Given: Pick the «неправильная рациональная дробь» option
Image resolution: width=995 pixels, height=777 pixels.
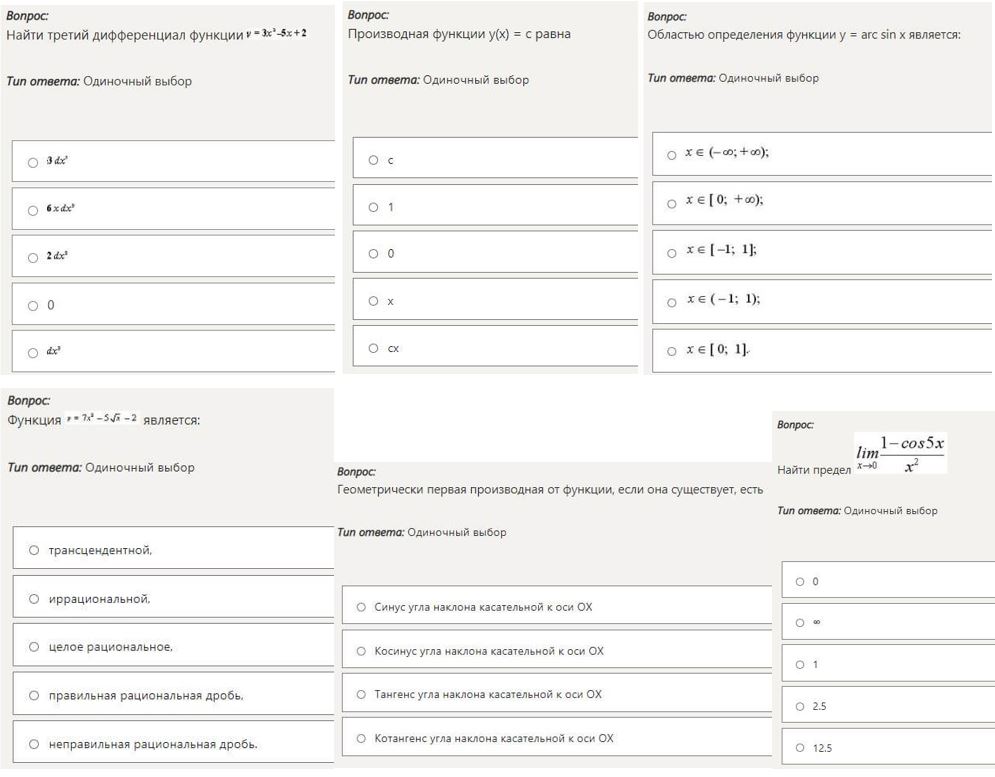Looking at the screenshot, I should 34,744.
